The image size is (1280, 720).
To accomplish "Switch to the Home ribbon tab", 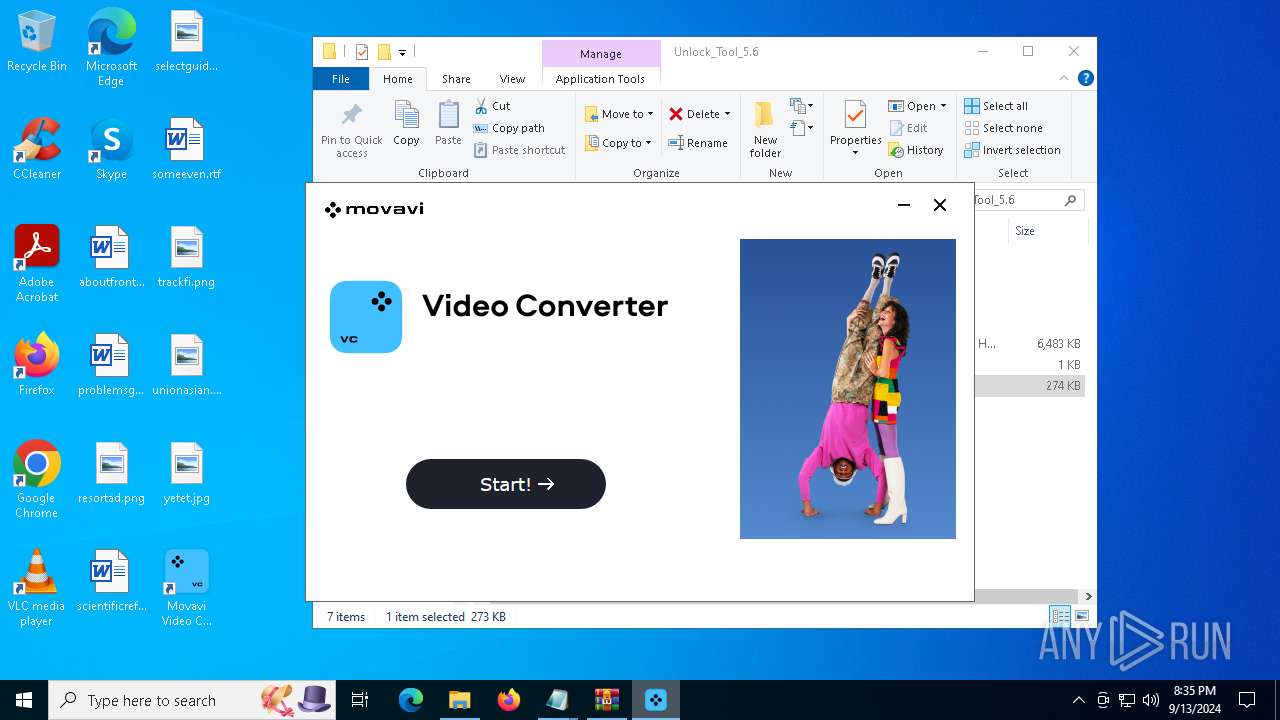I will [397, 79].
